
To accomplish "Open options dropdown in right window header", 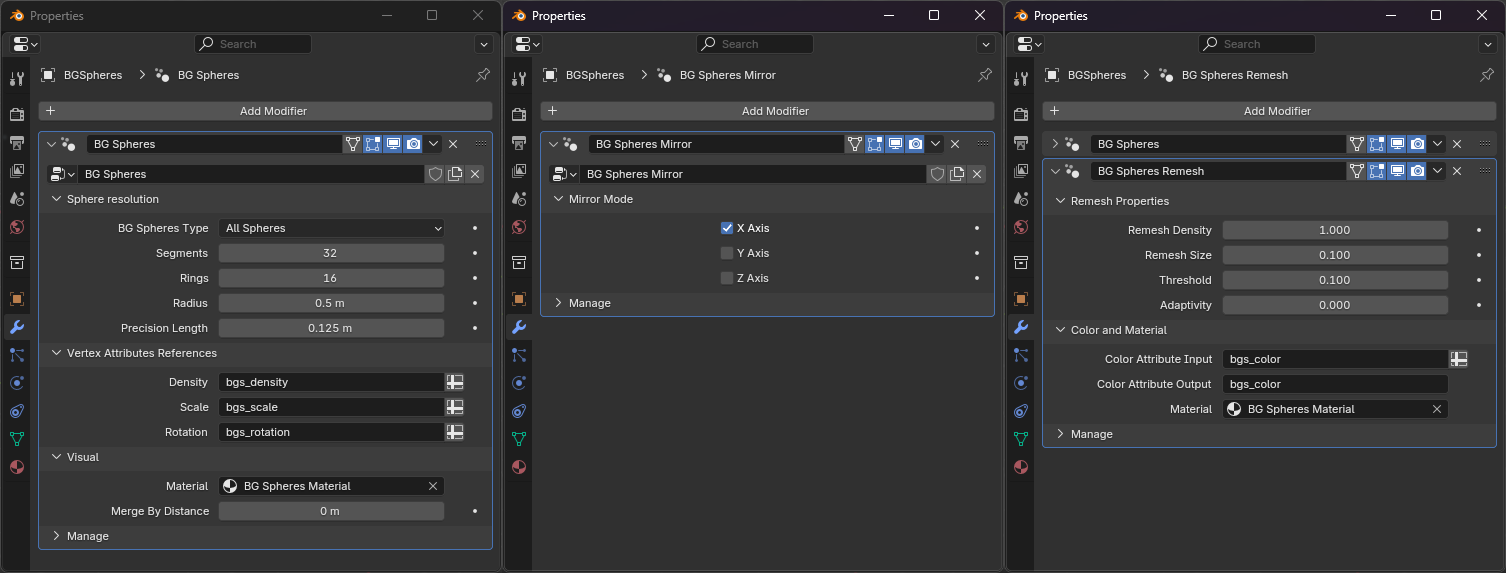I will click(x=1487, y=44).
